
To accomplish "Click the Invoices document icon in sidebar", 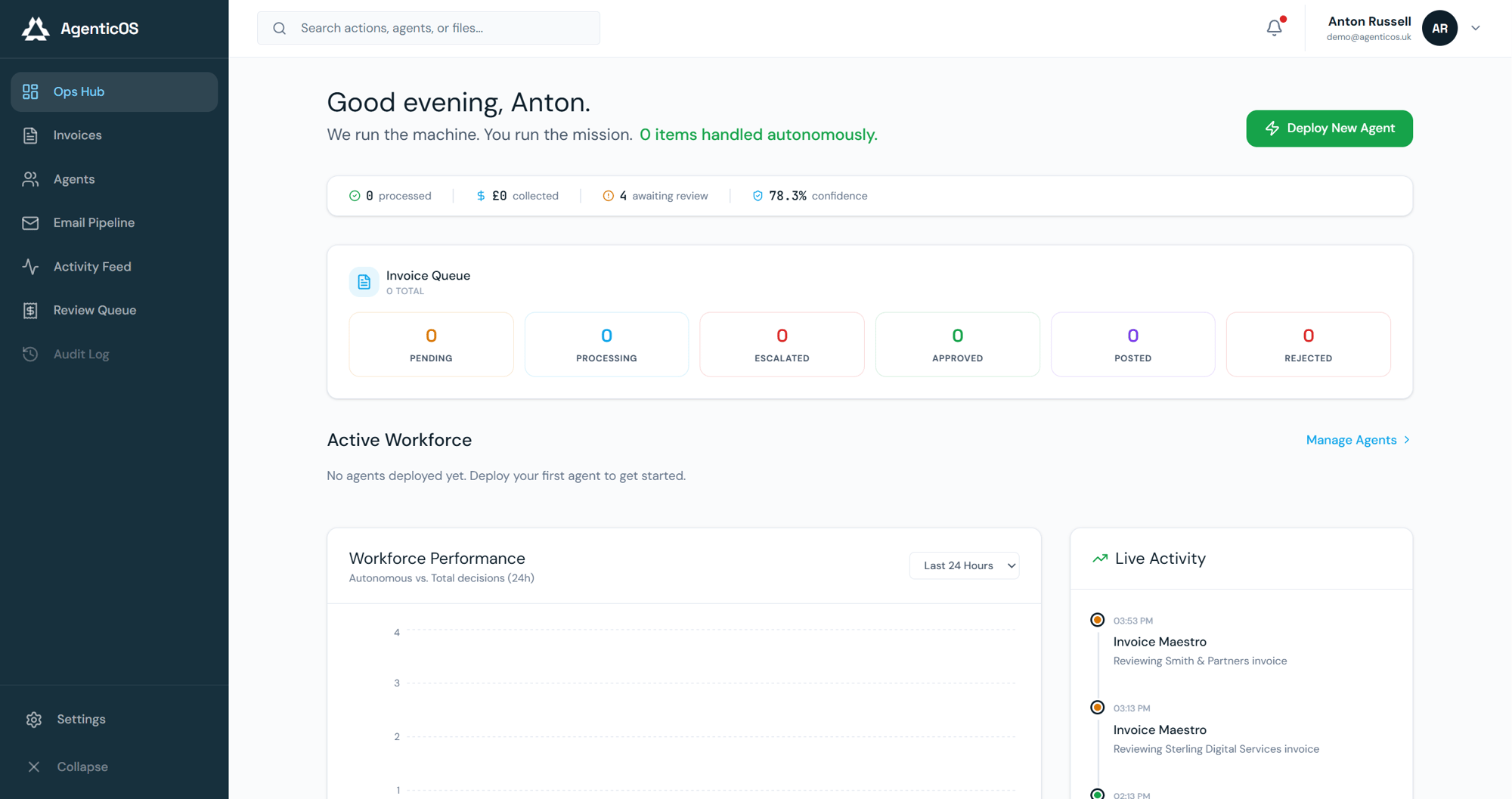I will click(30, 135).
